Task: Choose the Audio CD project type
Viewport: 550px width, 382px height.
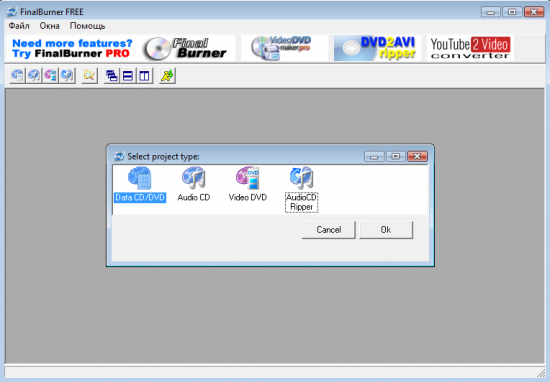Action: [194, 185]
